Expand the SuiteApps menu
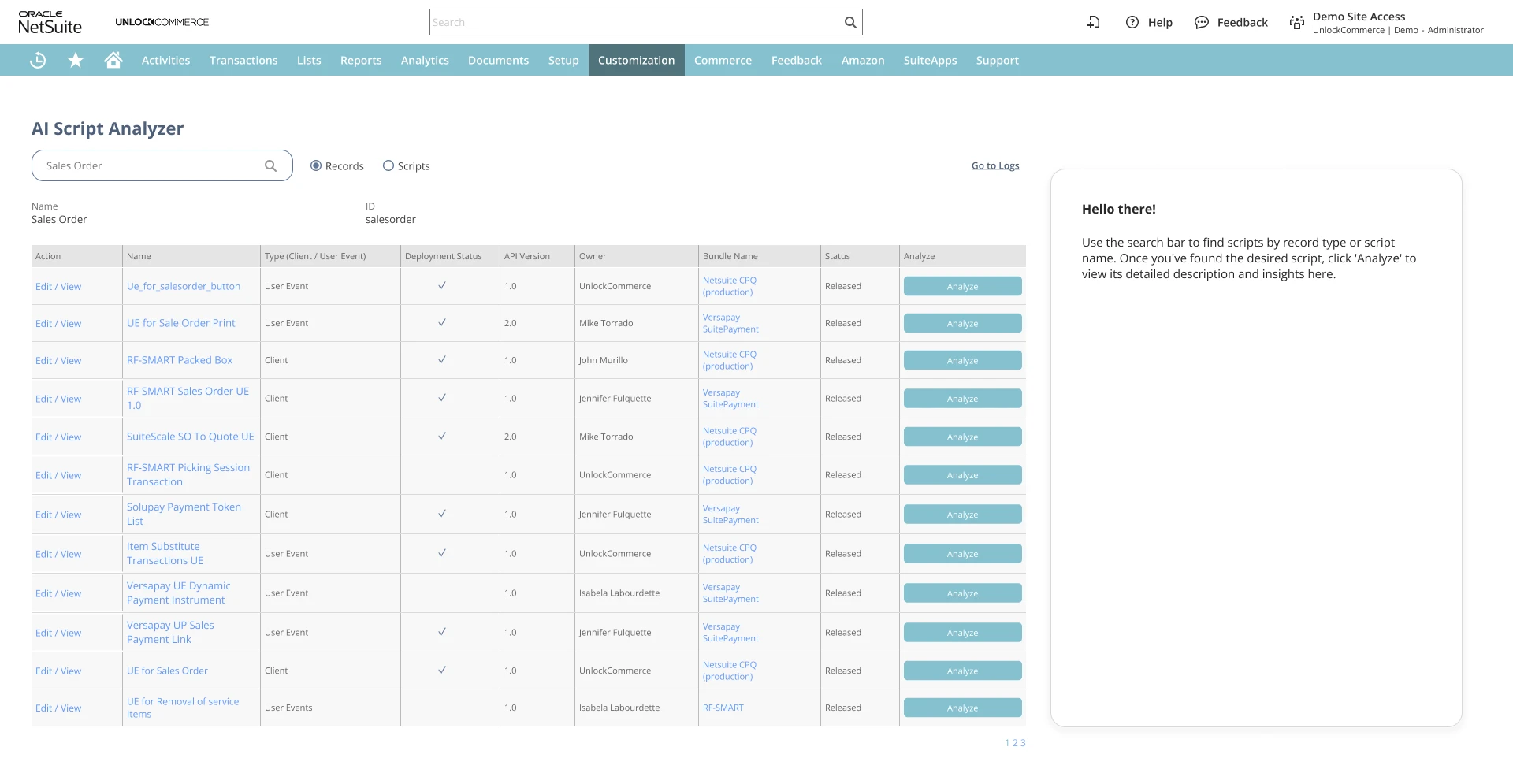 pos(930,61)
